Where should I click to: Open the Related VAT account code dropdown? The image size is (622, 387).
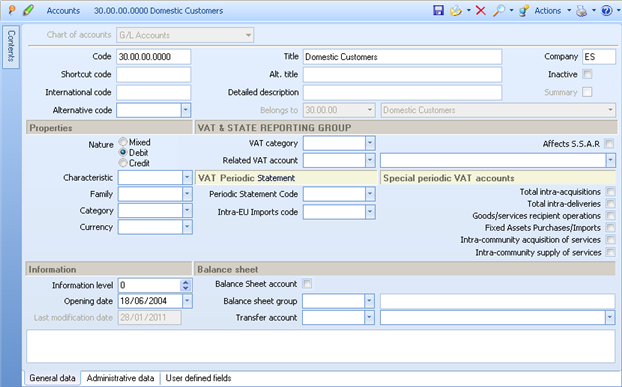370,160
